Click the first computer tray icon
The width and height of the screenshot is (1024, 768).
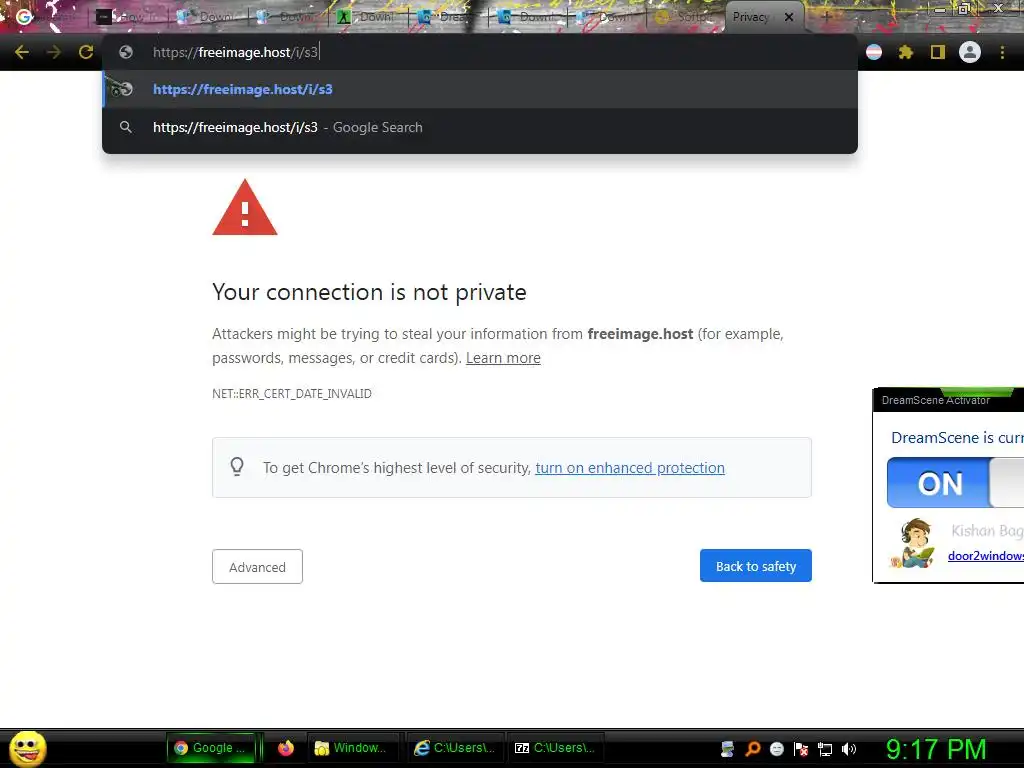coord(728,749)
